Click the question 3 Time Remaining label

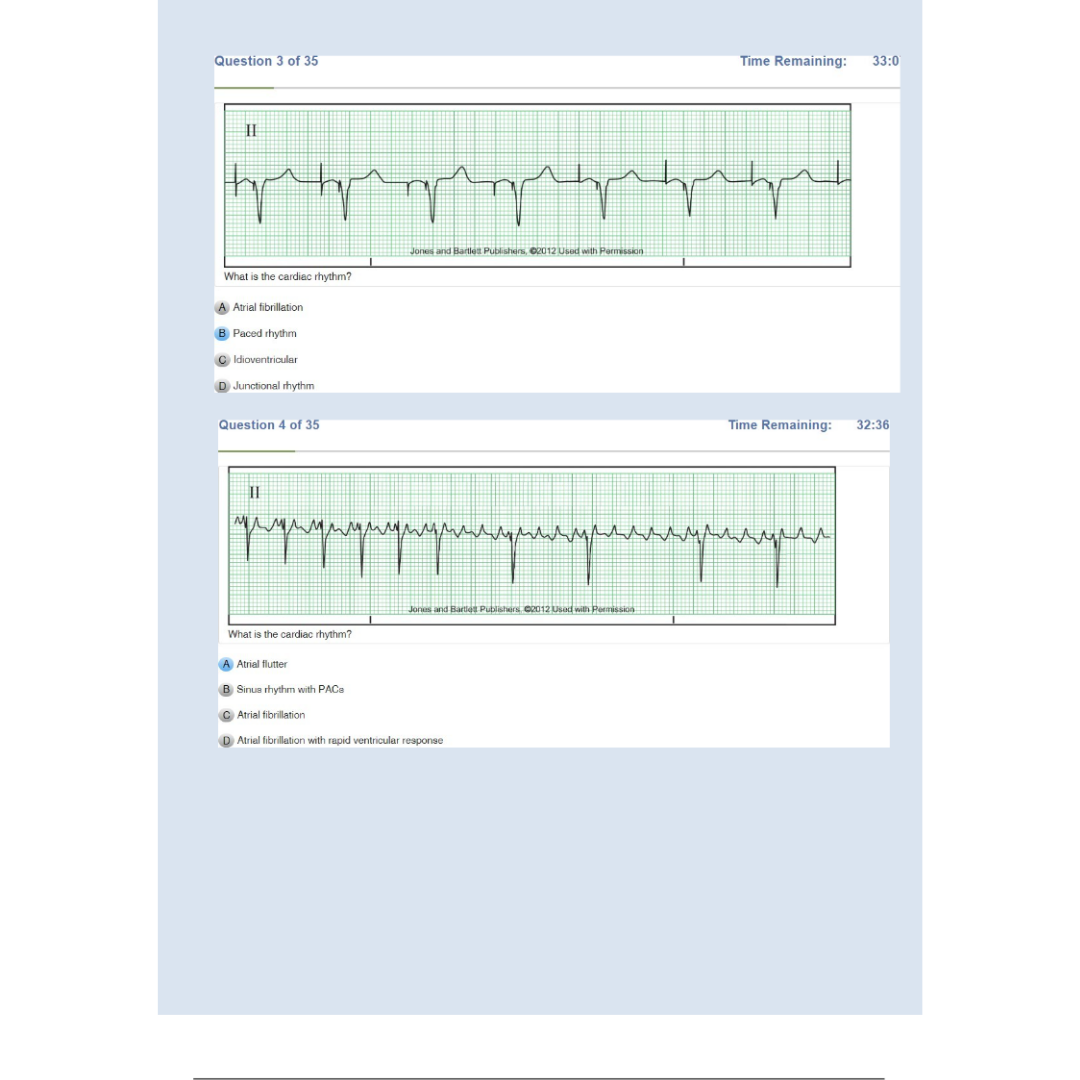[793, 61]
